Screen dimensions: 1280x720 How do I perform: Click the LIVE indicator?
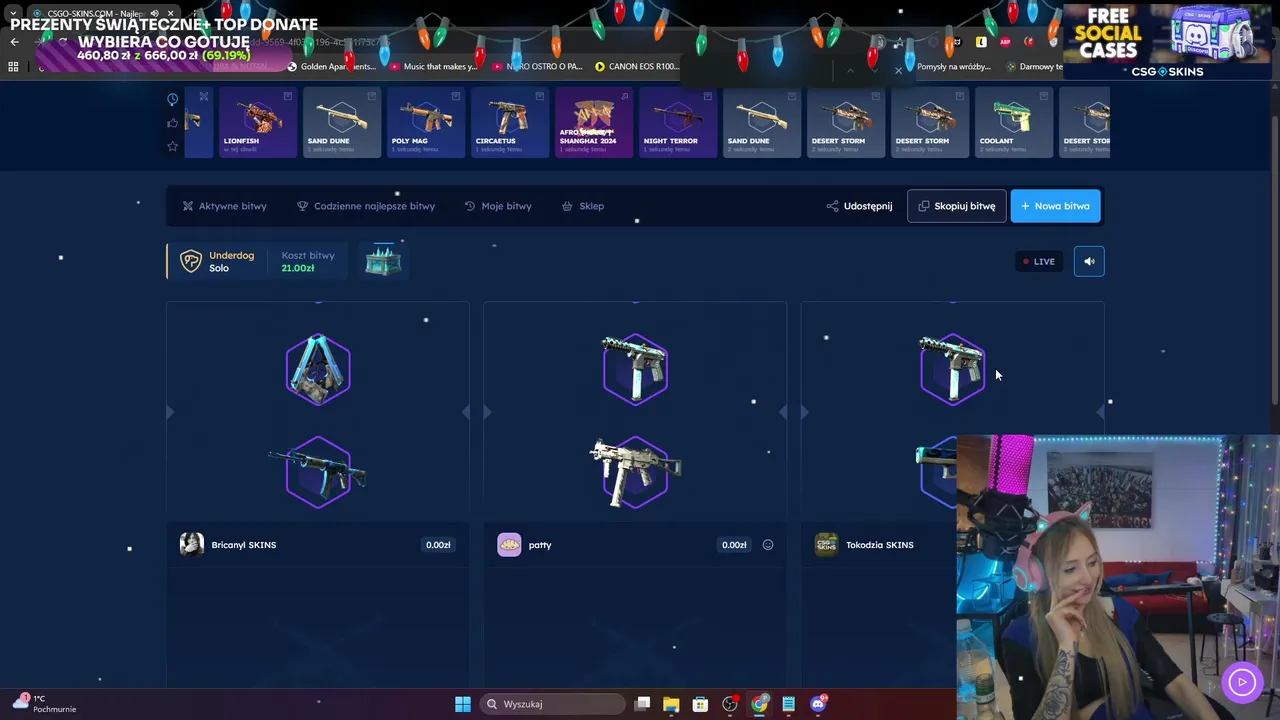[x=1039, y=262]
